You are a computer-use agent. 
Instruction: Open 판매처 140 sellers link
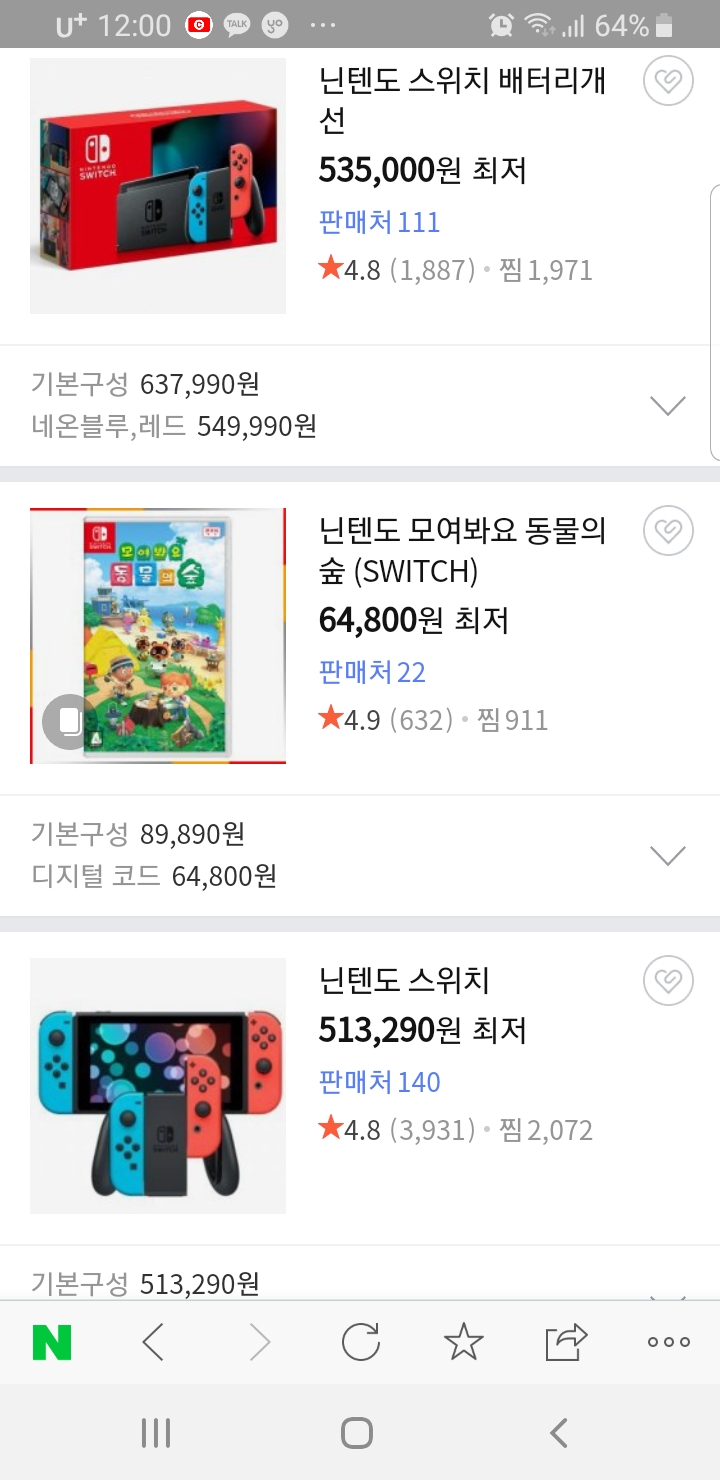(379, 1082)
